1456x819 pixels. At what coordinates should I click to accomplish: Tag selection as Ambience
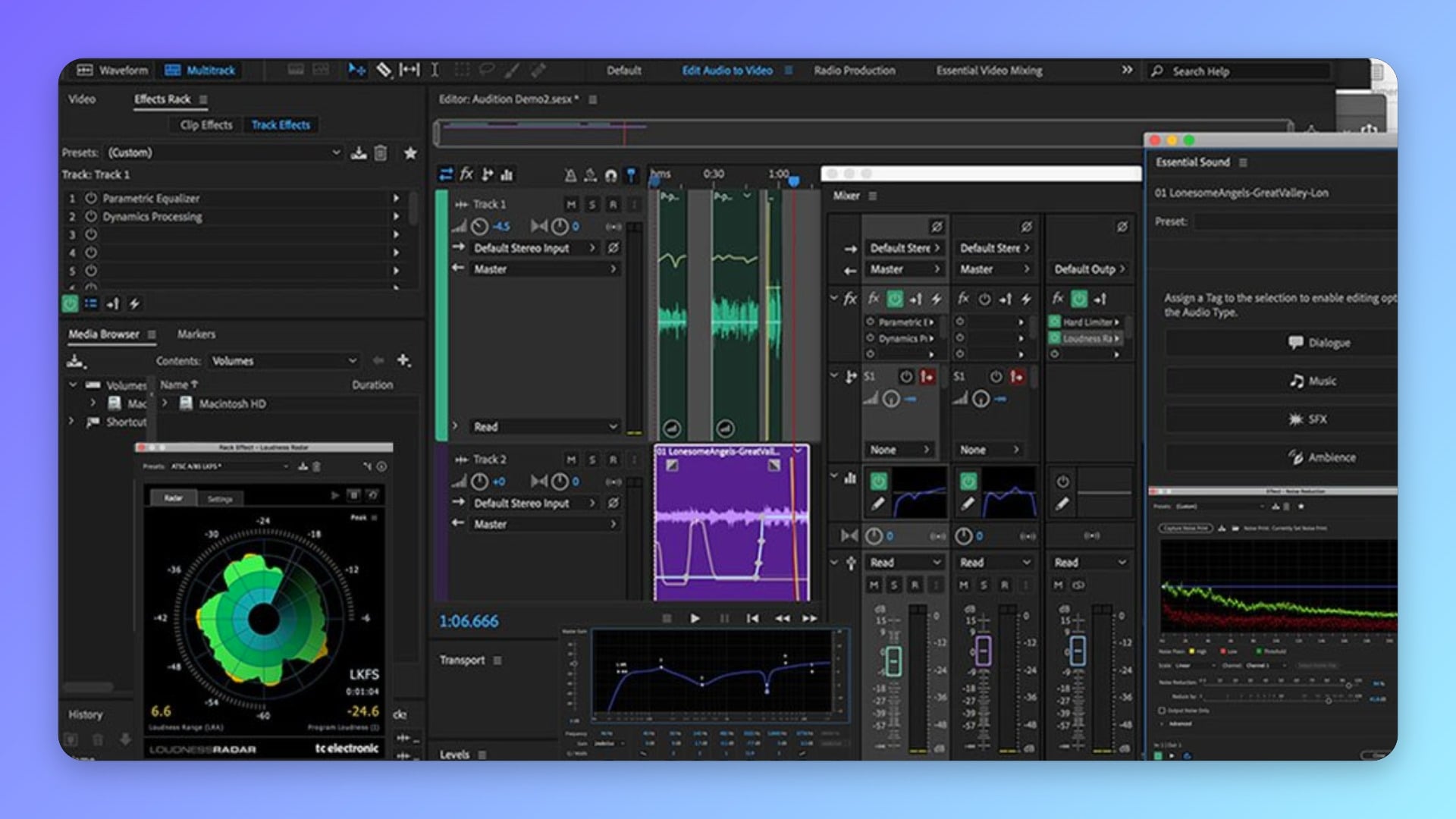click(x=1282, y=457)
